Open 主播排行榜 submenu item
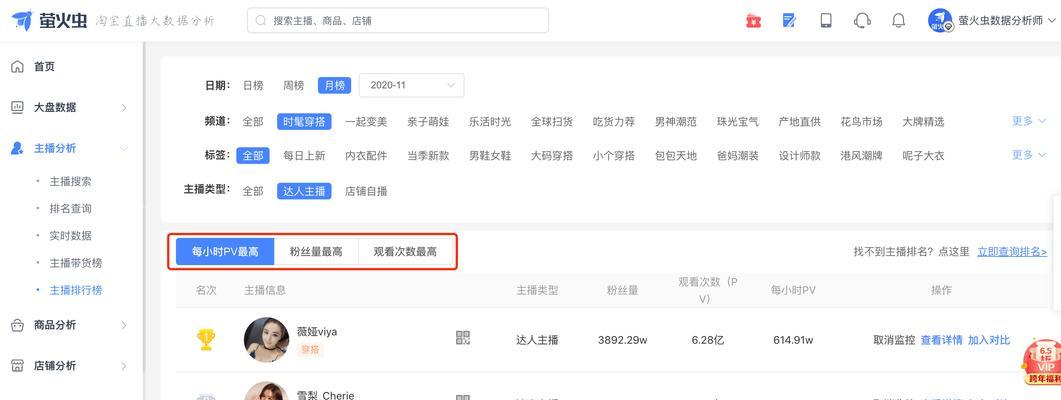The height and width of the screenshot is (400, 1061). 76,290
